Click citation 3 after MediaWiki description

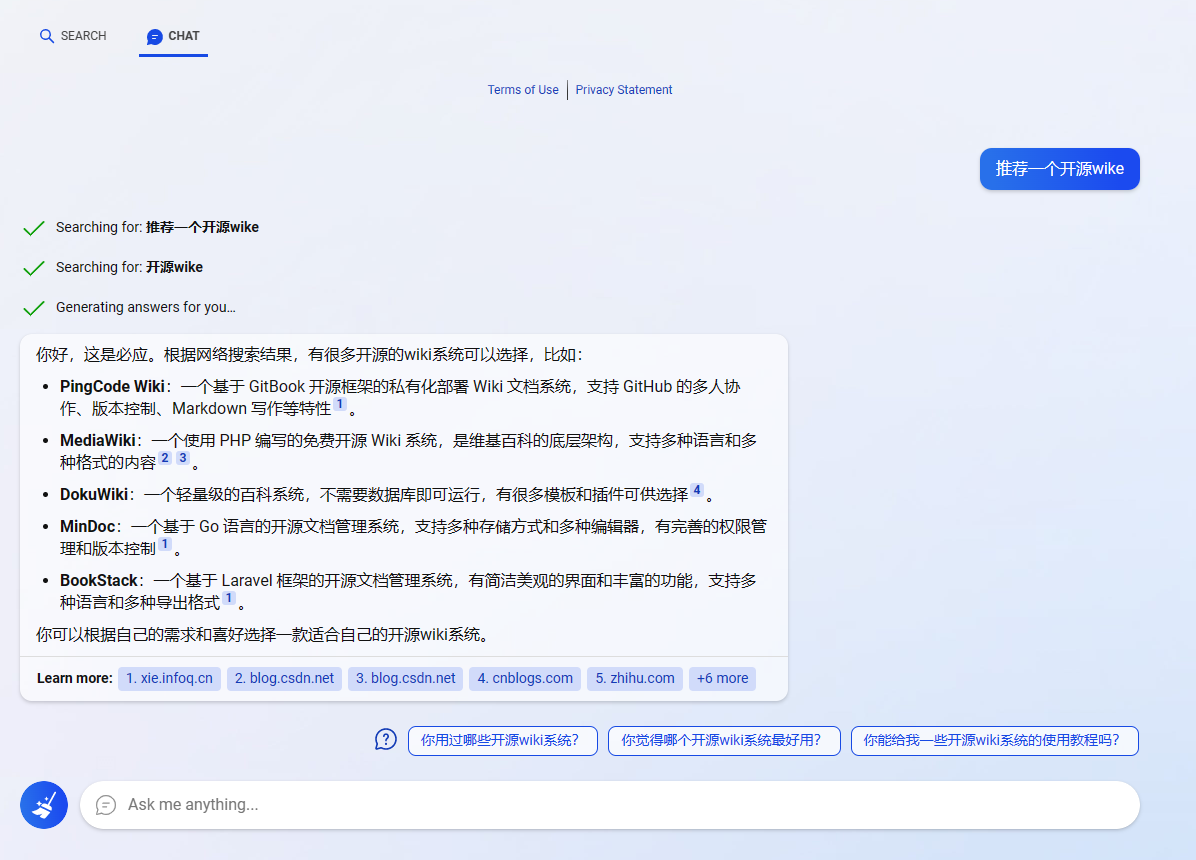pos(183,458)
